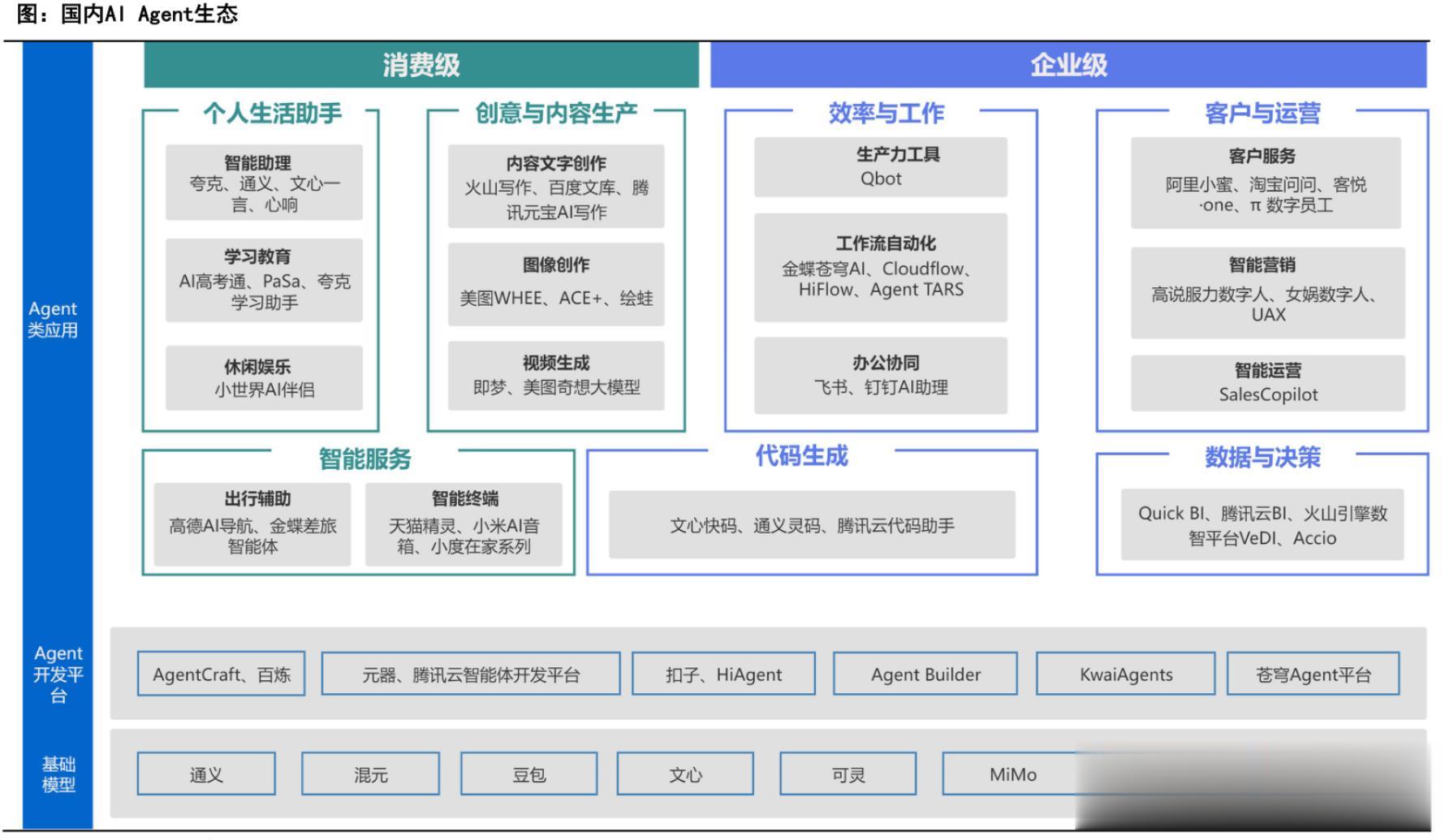Select the 视频生成 card
Image resolution: width=1445 pixels, height=840 pixels.
pos(556,375)
